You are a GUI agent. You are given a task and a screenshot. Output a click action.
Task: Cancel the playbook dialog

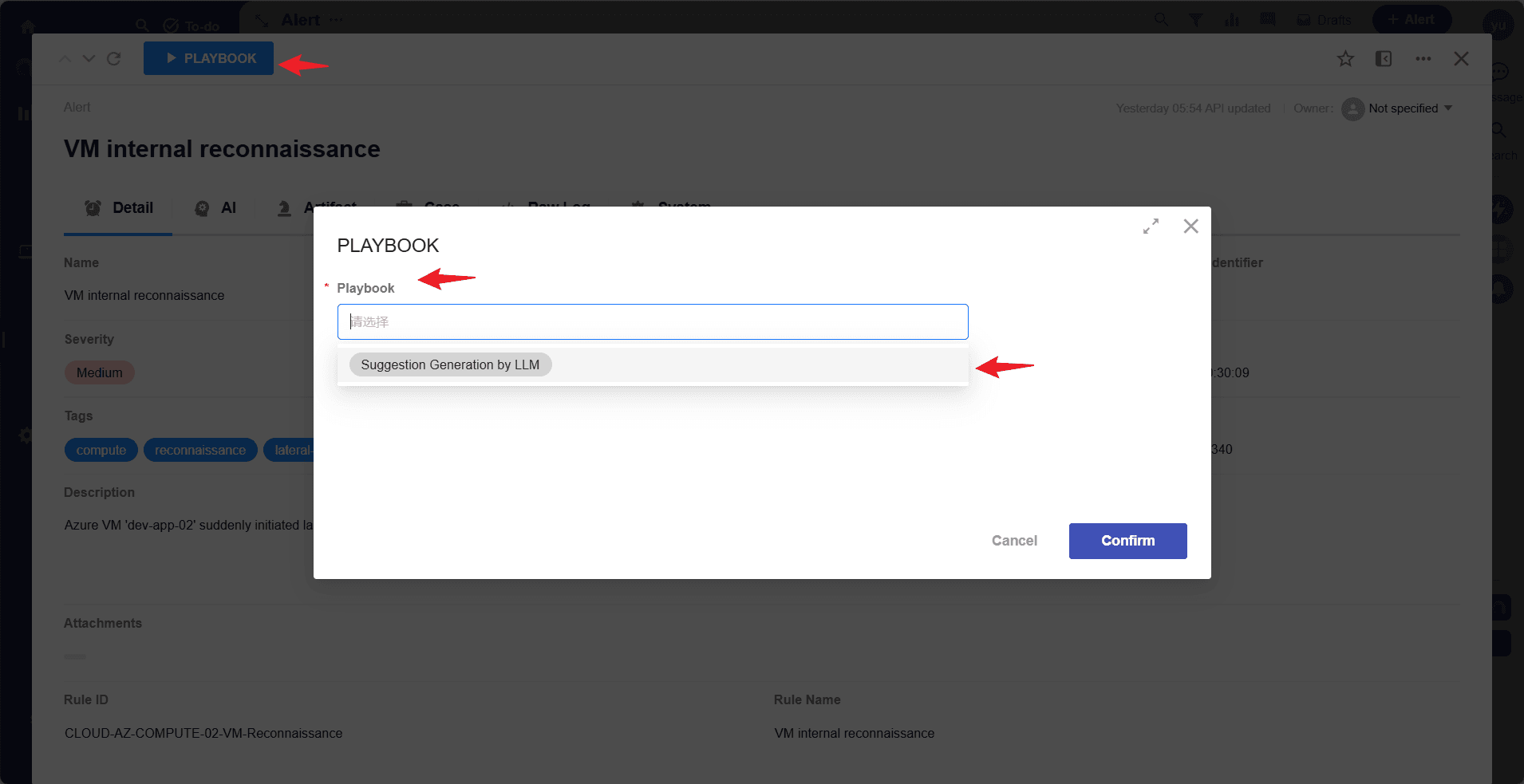pos(1013,541)
